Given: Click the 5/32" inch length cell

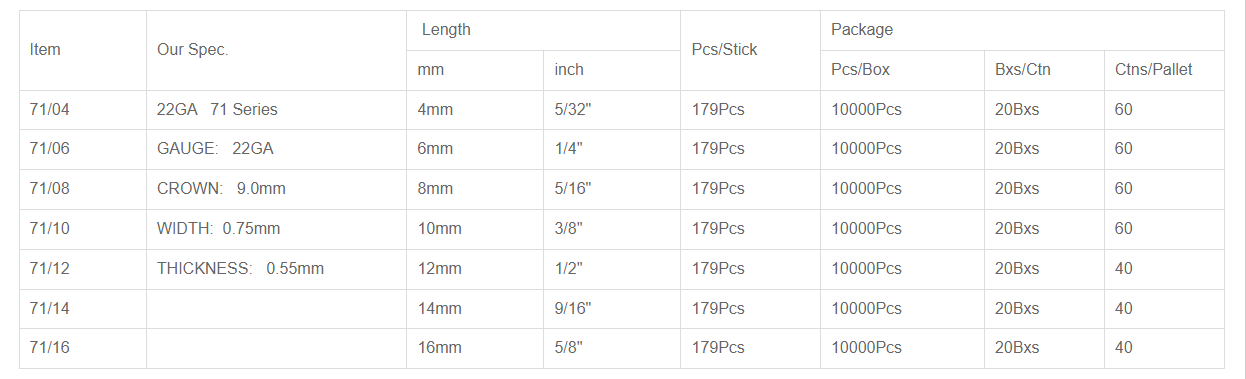Looking at the screenshot, I should pyautogui.click(x=612, y=110).
